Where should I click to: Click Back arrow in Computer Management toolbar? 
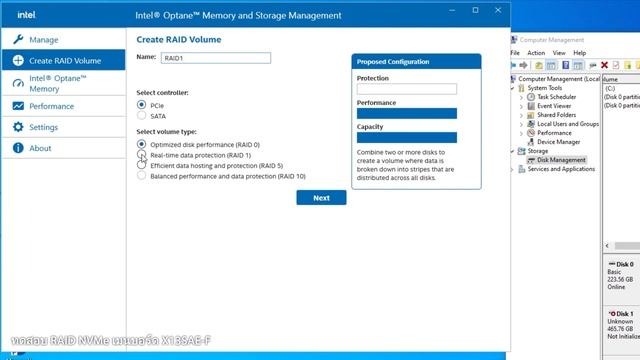pyautogui.click(x=513, y=65)
